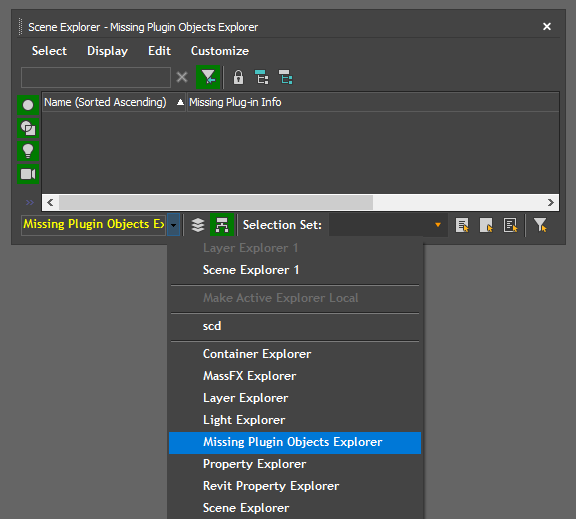576x519 pixels.
Task: Click the first selection set list icon
Action: (462, 225)
